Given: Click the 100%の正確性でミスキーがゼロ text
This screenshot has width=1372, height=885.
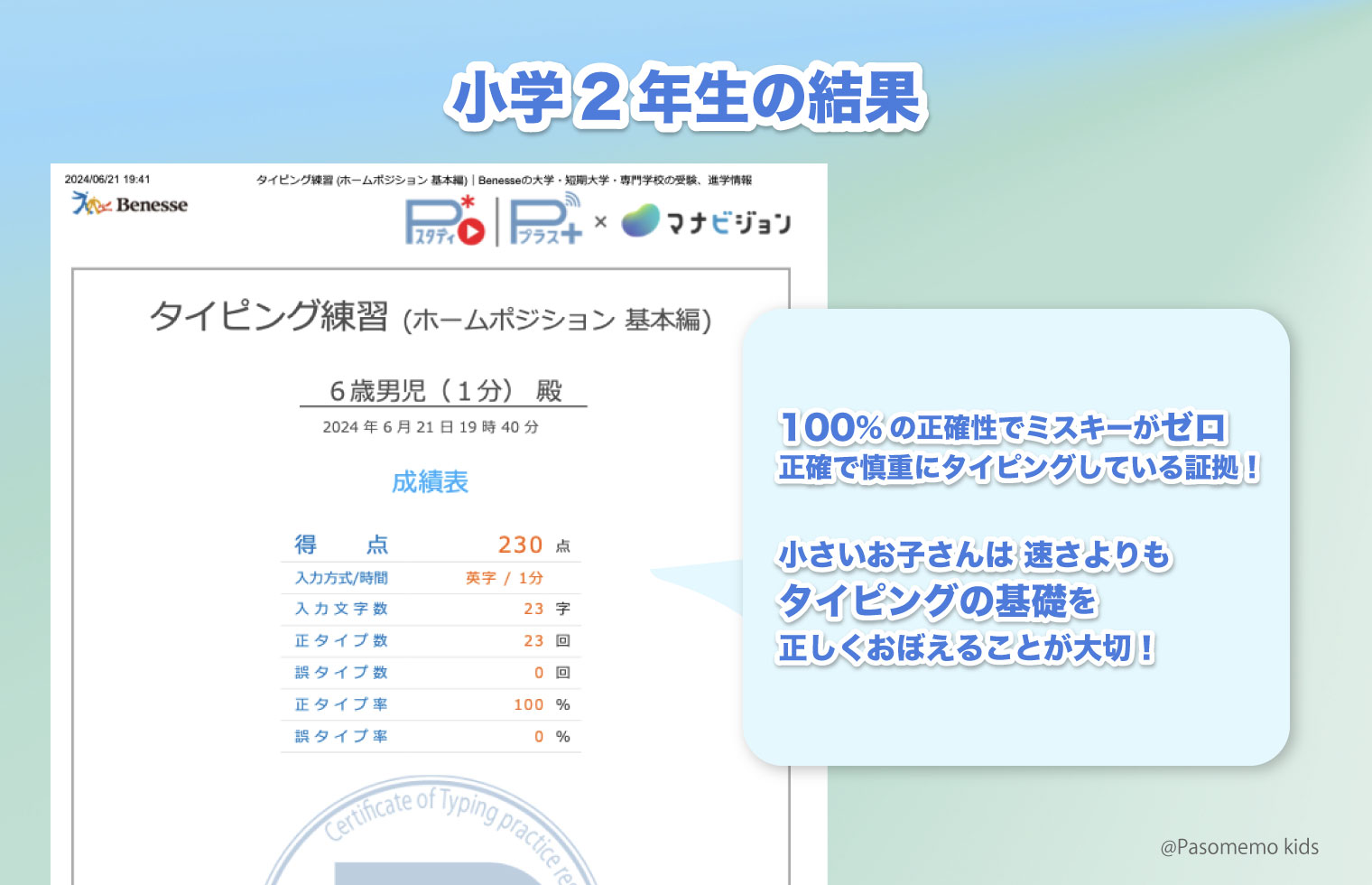Looking at the screenshot, I should [x=1004, y=427].
